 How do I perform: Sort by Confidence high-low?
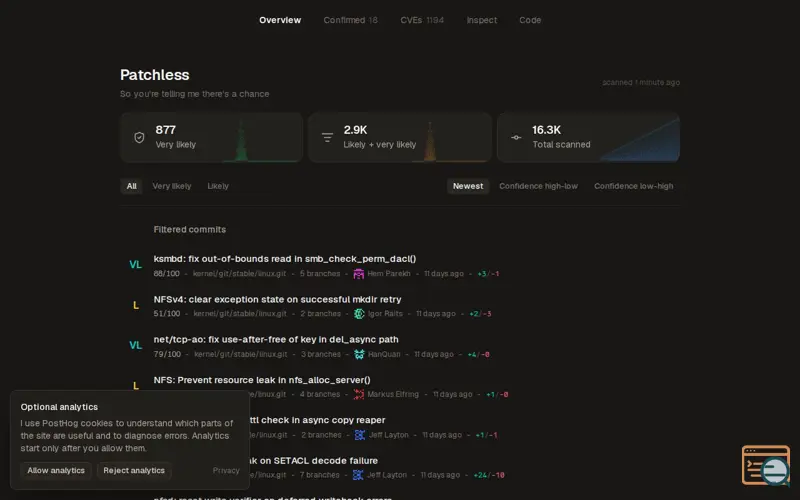click(538, 186)
